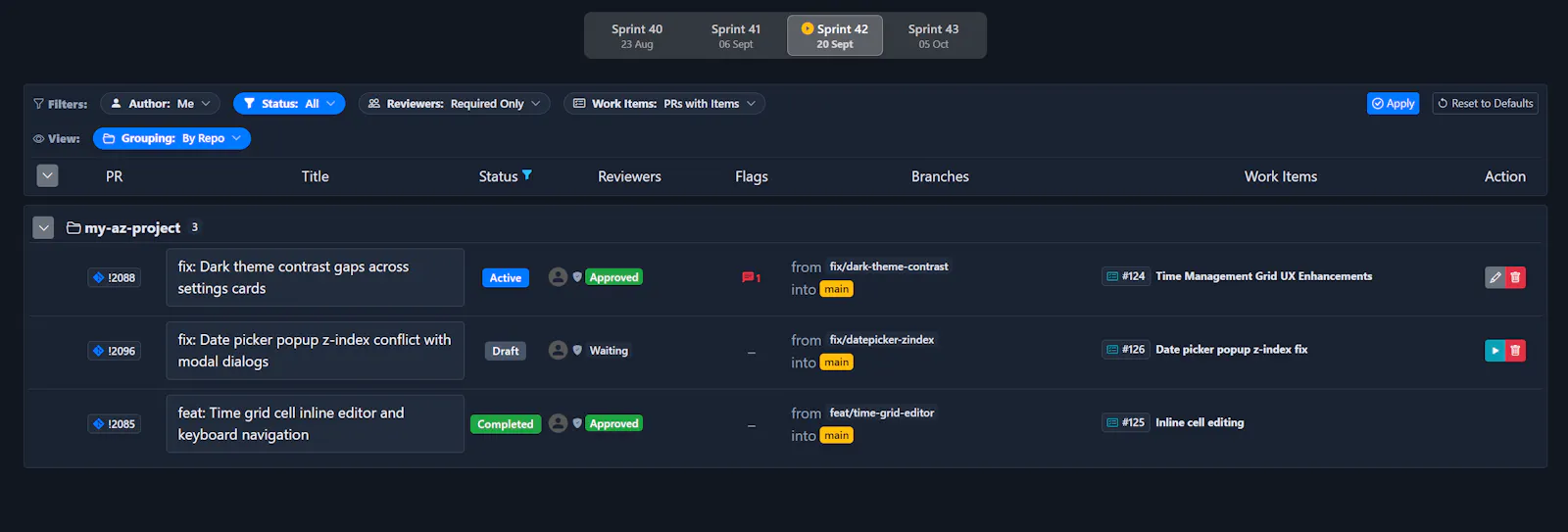The image size is (1568, 532).
Task: Click the Draft status badge
Action: [x=506, y=351]
